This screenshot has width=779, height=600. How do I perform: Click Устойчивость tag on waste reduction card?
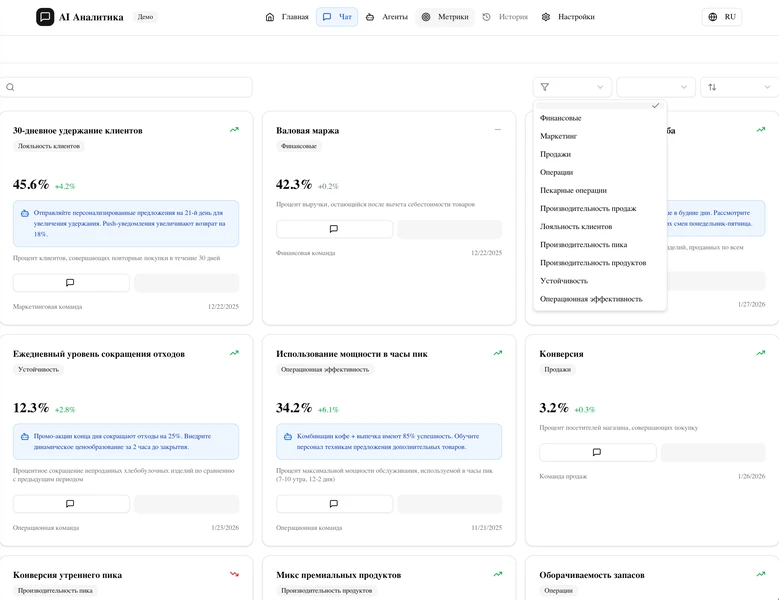(x=38, y=370)
